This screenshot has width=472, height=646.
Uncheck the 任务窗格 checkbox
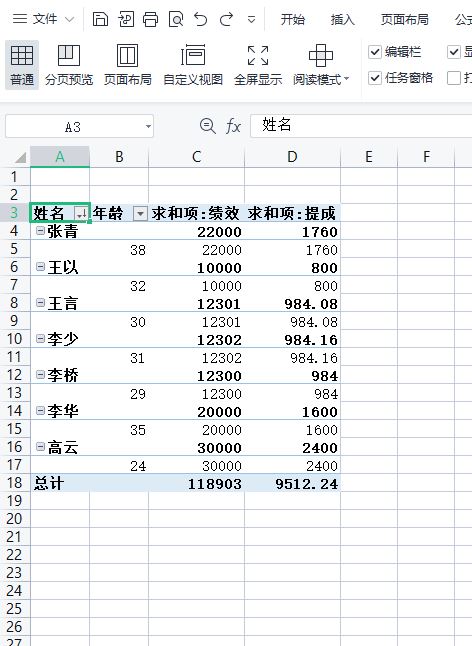pyautogui.click(x=375, y=78)
